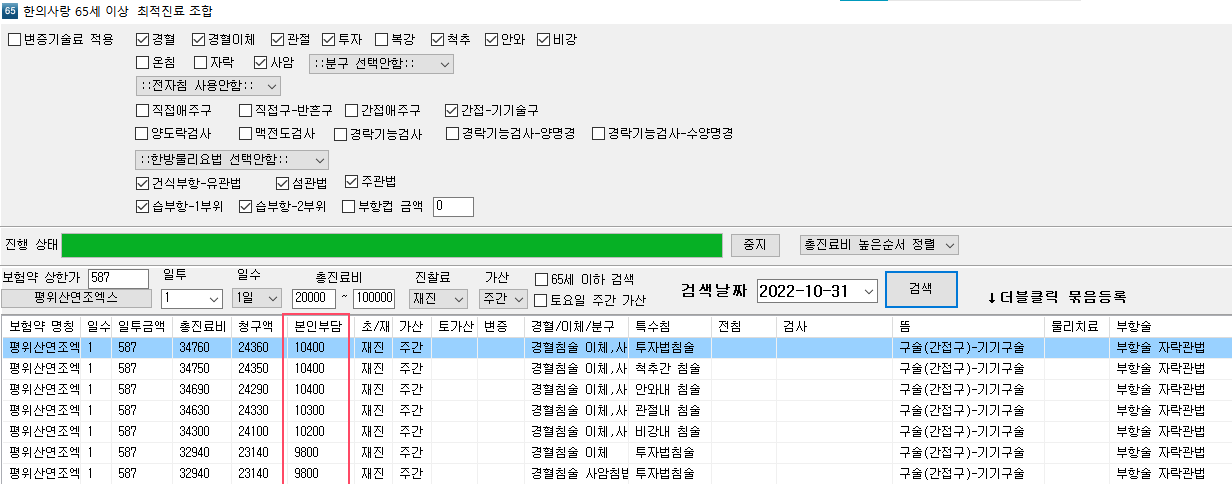Check the 65세 이하 검색 option
The height and width of the screenshot is (484, 1232).
pyautogui.click(x=541, y=279)
